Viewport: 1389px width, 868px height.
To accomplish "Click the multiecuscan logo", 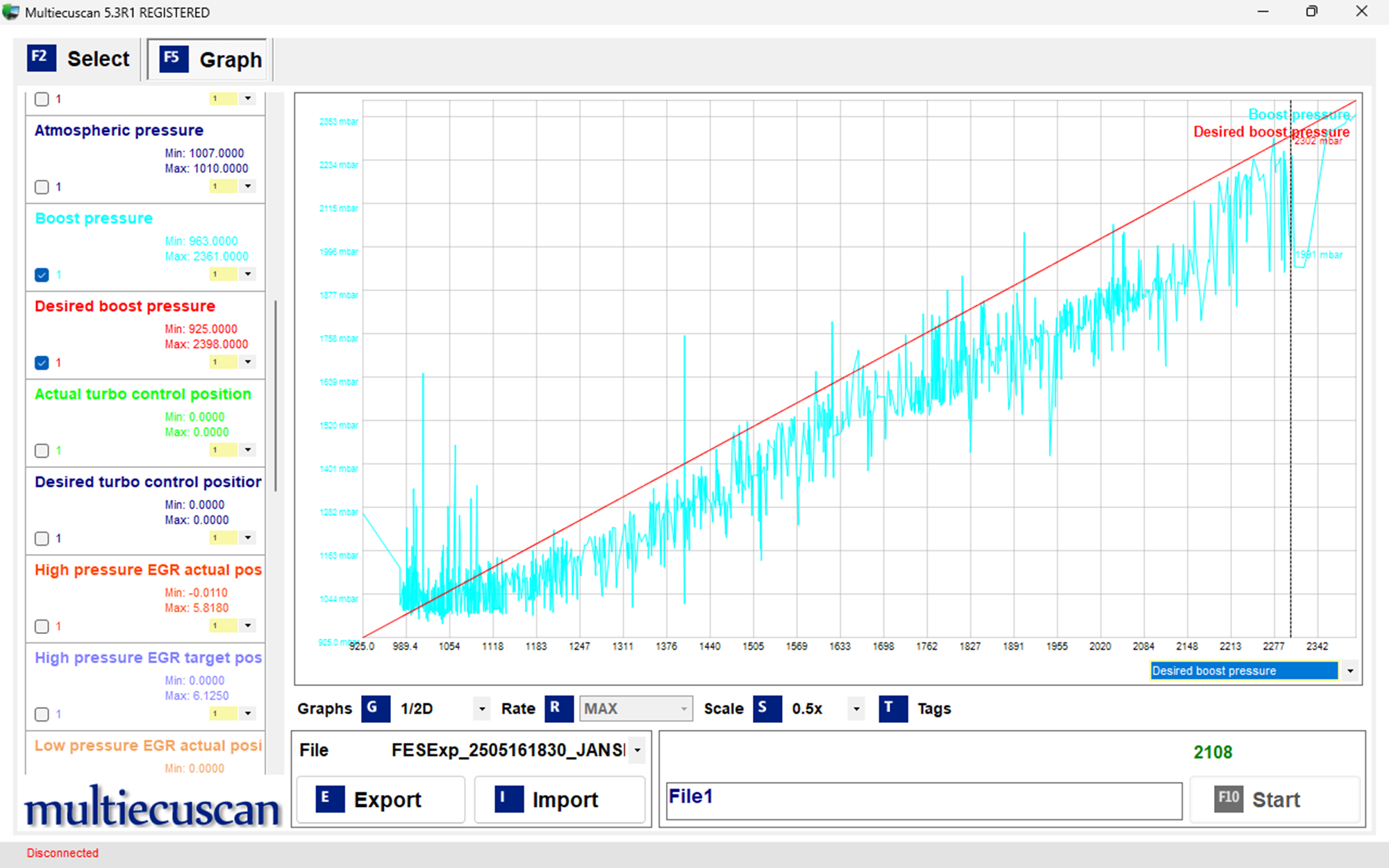I will (x=151, y=808).
